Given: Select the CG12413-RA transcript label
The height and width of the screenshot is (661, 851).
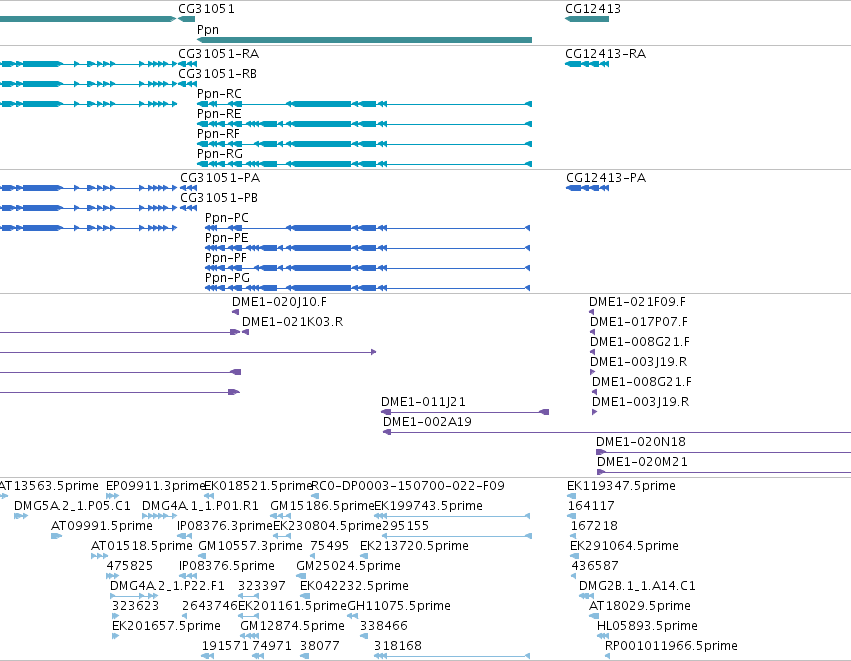Looking at the screenshot, I should (605, 54).
